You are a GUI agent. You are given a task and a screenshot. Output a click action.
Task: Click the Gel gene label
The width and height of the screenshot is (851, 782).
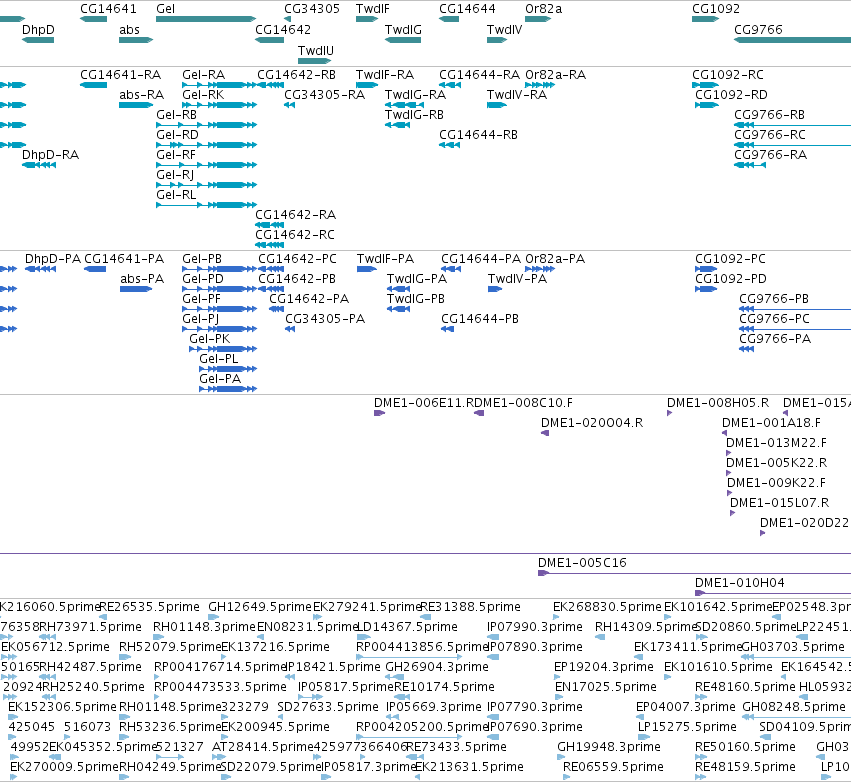click(x=166, y=9)
